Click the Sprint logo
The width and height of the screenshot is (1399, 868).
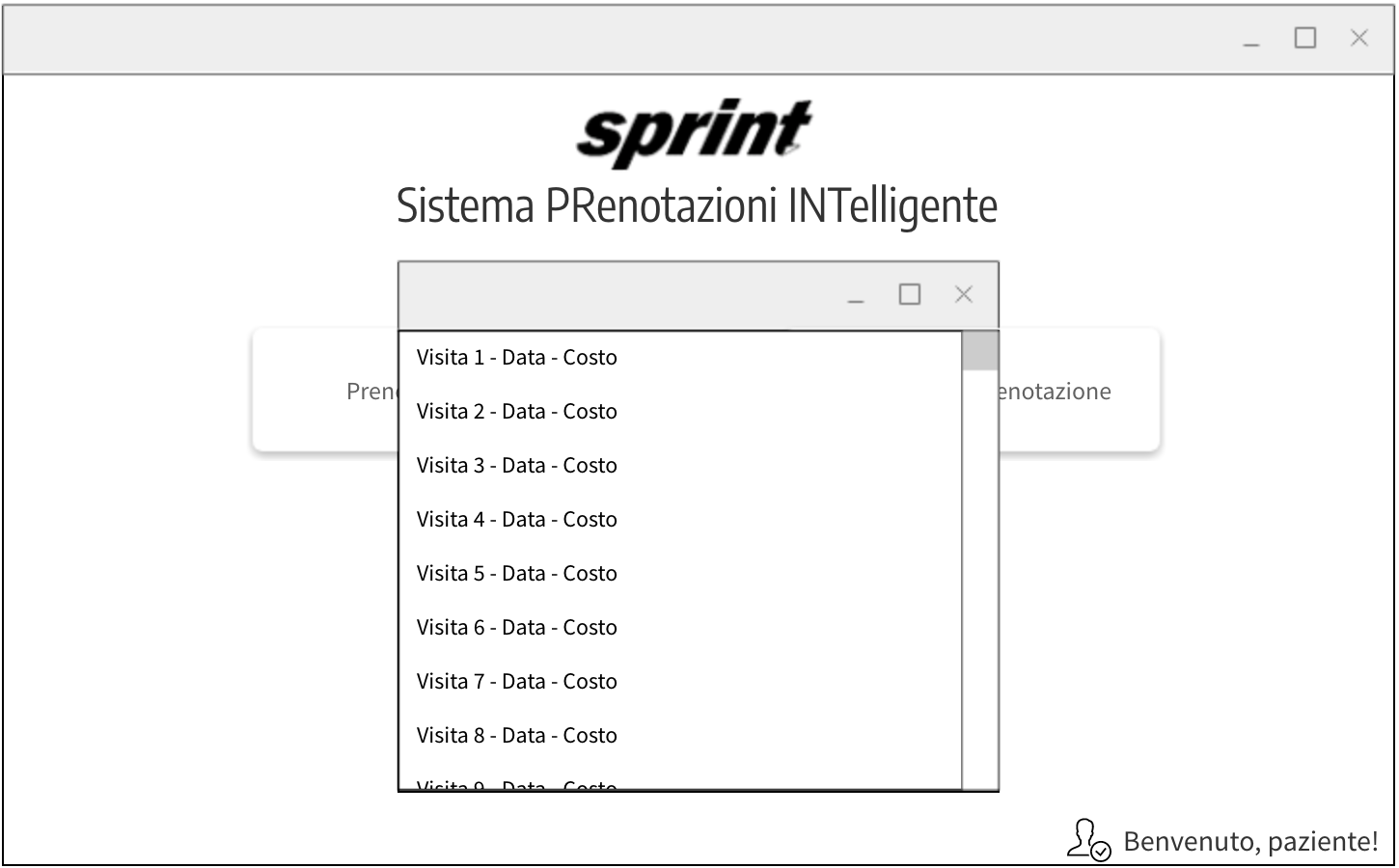(x=695, y=132)
